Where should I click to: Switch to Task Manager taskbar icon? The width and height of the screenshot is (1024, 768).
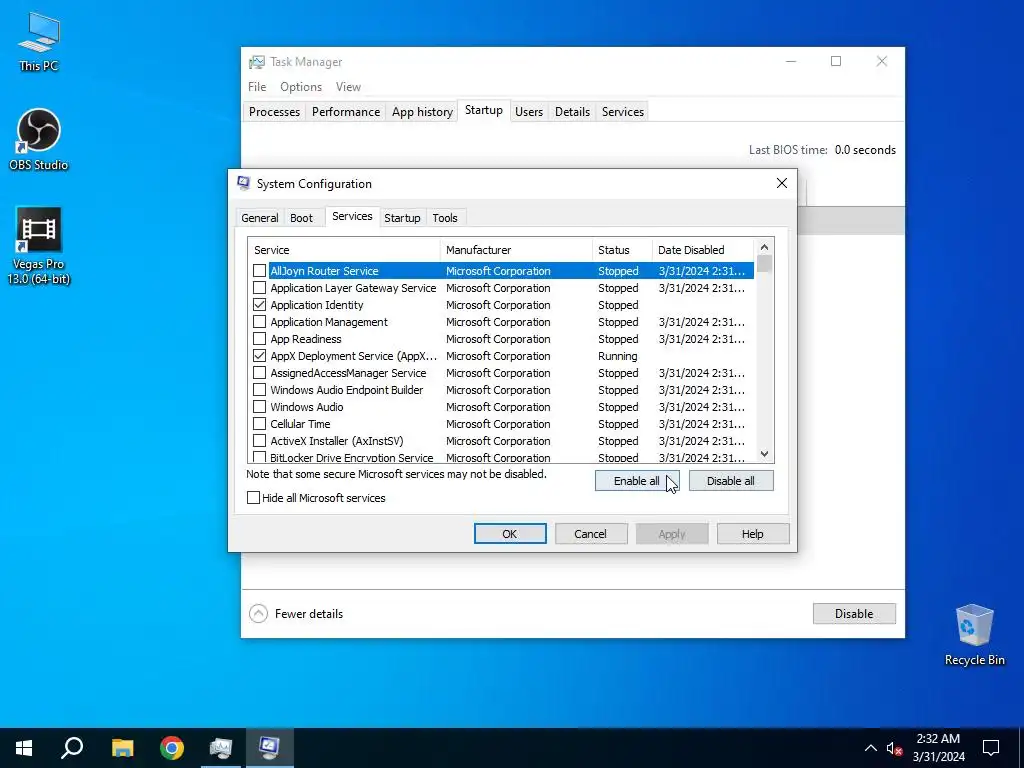(x=221, y=747)
